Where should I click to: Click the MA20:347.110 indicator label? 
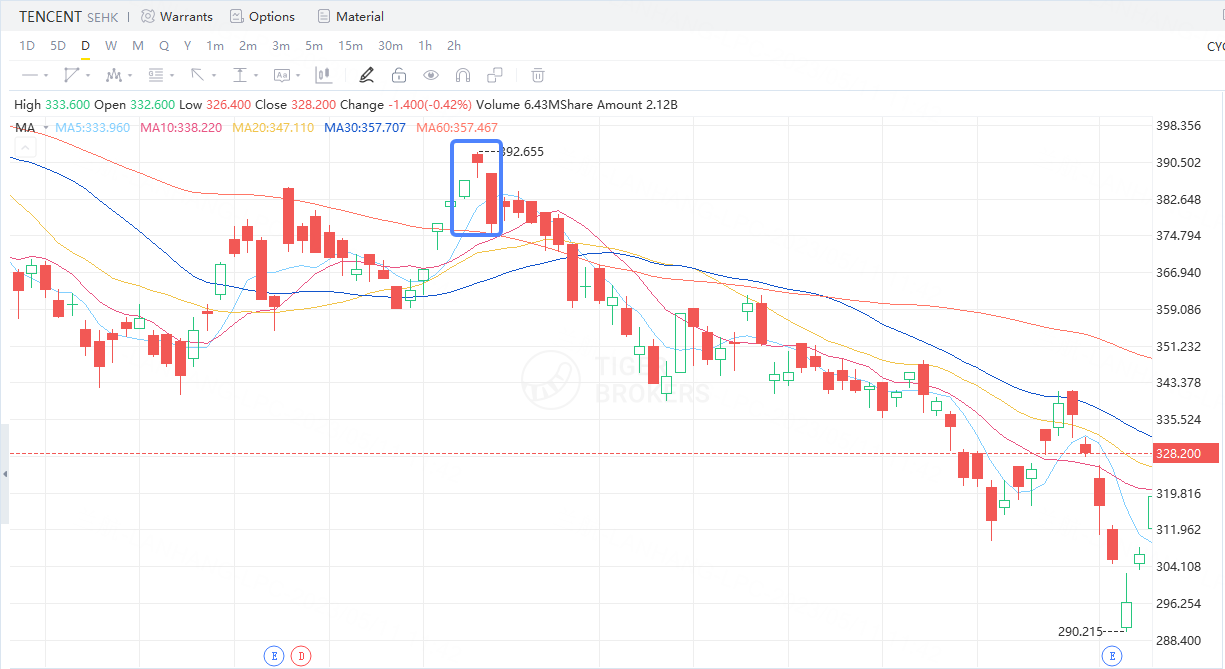click(273, 128)
